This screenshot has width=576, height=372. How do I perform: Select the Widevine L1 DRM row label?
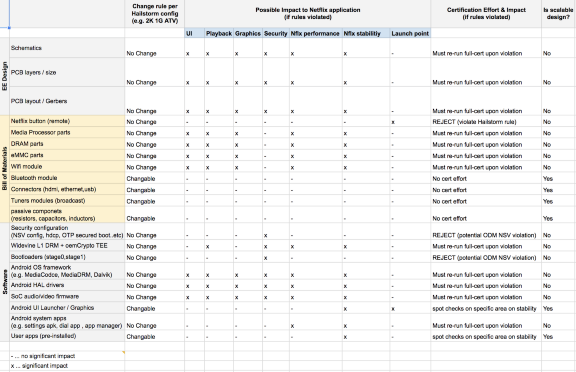pyautogui.click(x=67, y=246)
